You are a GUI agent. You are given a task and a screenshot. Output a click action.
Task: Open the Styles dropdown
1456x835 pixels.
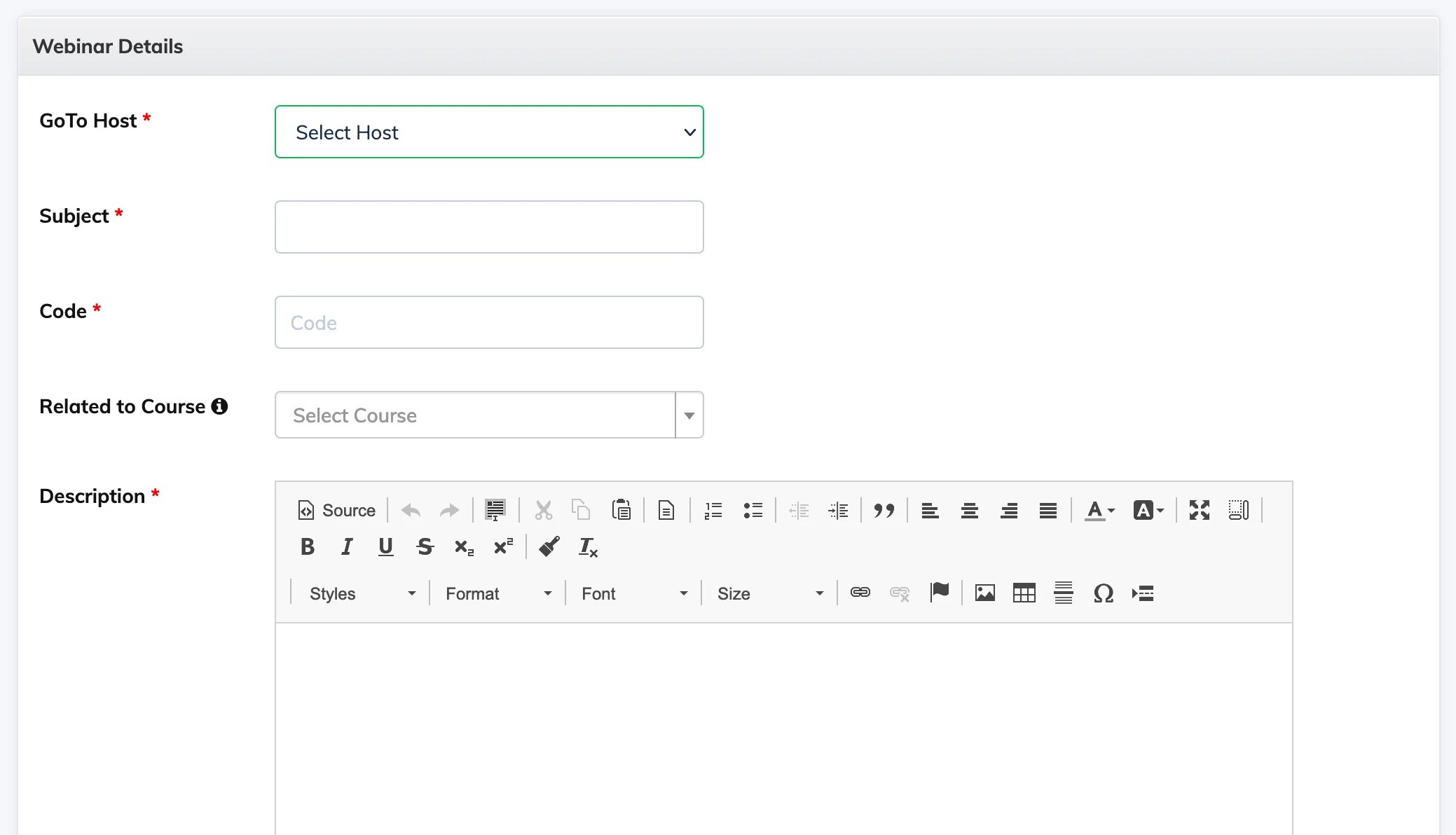coord(362,594)
